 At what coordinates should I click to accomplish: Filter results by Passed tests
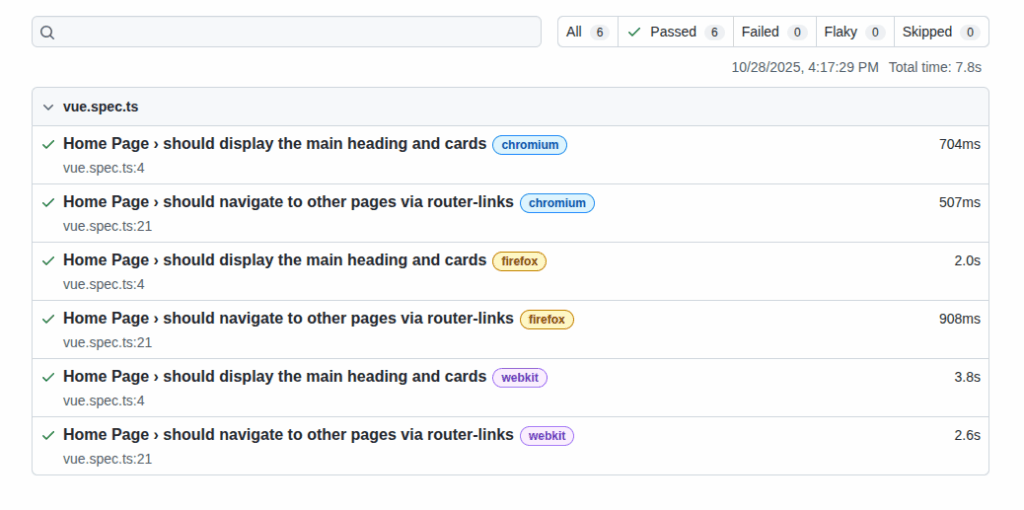click(x=675, y=32)
